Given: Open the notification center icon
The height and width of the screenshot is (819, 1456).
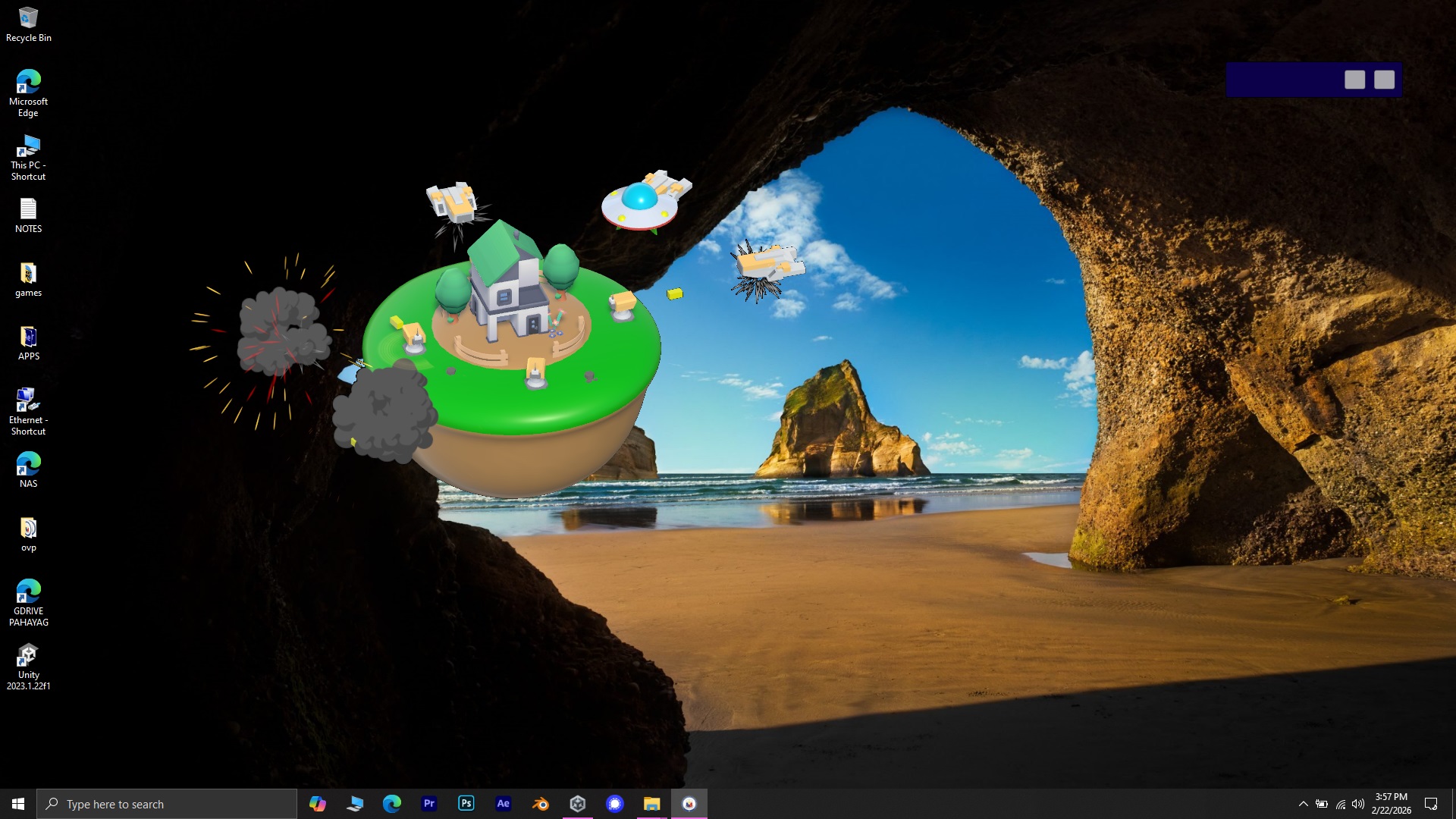Looking at the screenshot, I should pos(1431,804).
